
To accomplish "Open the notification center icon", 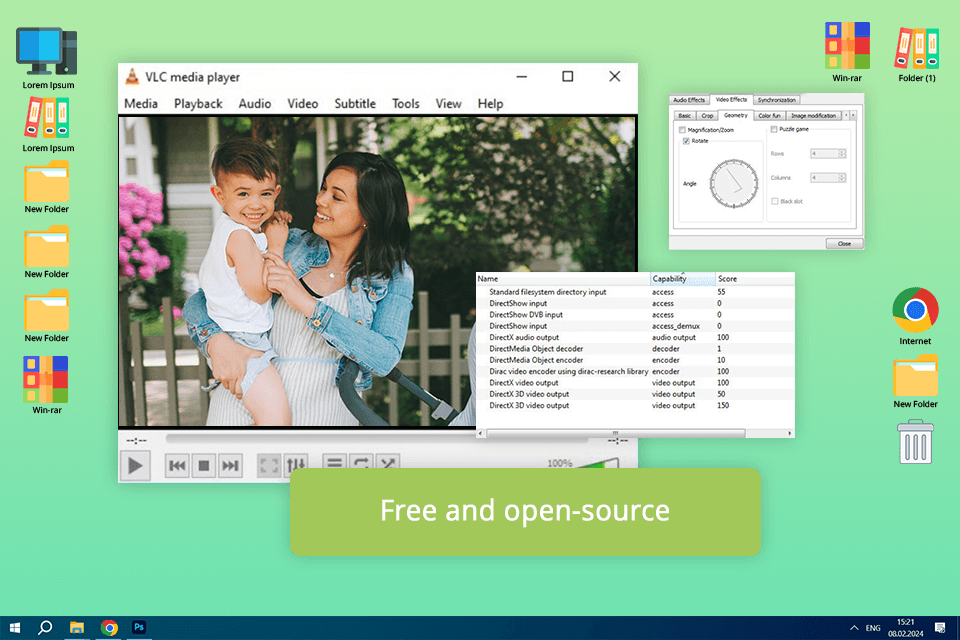I will [x=940, y=628].
